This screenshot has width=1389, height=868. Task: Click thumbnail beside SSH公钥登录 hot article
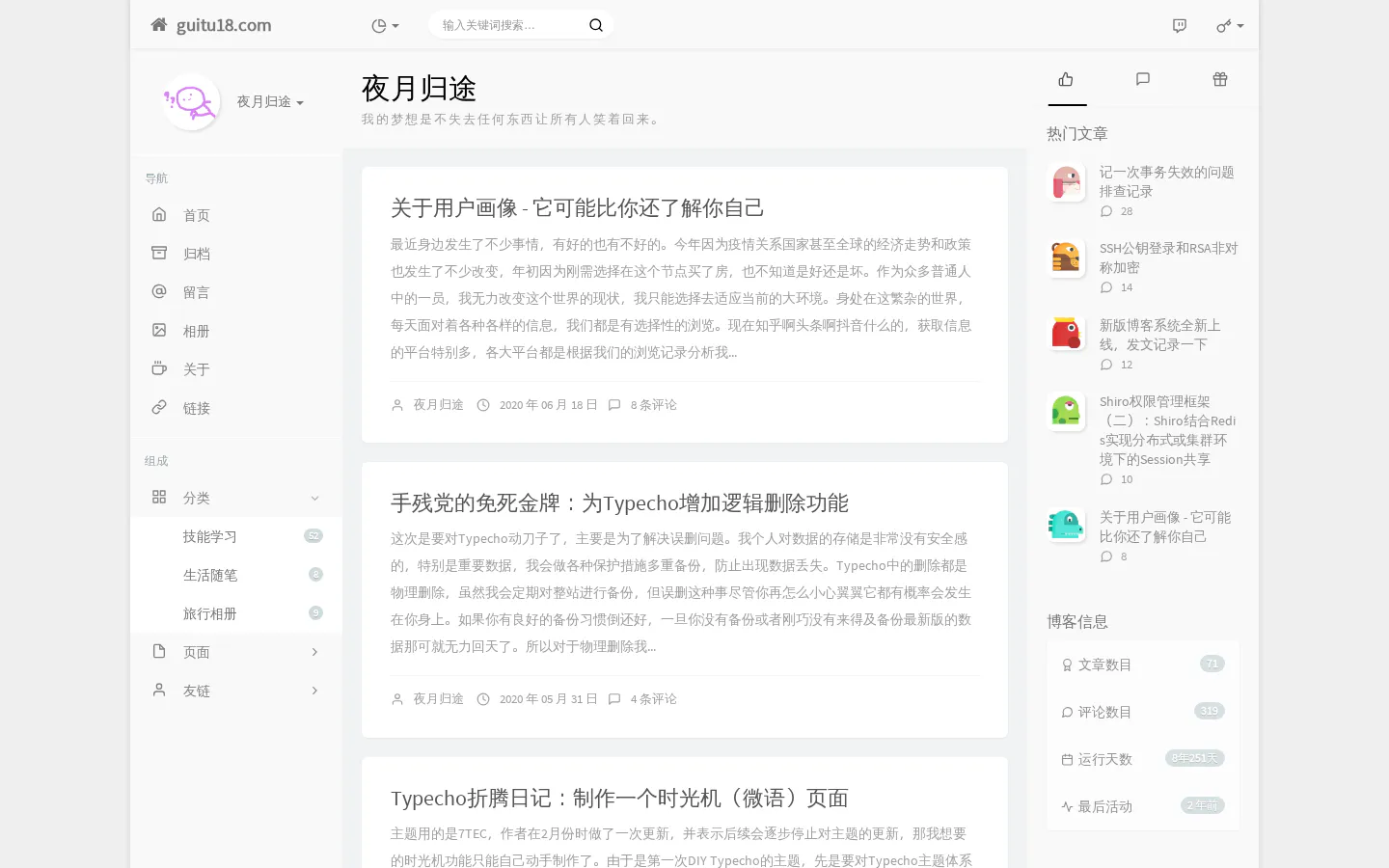(x=1066, y=258)
